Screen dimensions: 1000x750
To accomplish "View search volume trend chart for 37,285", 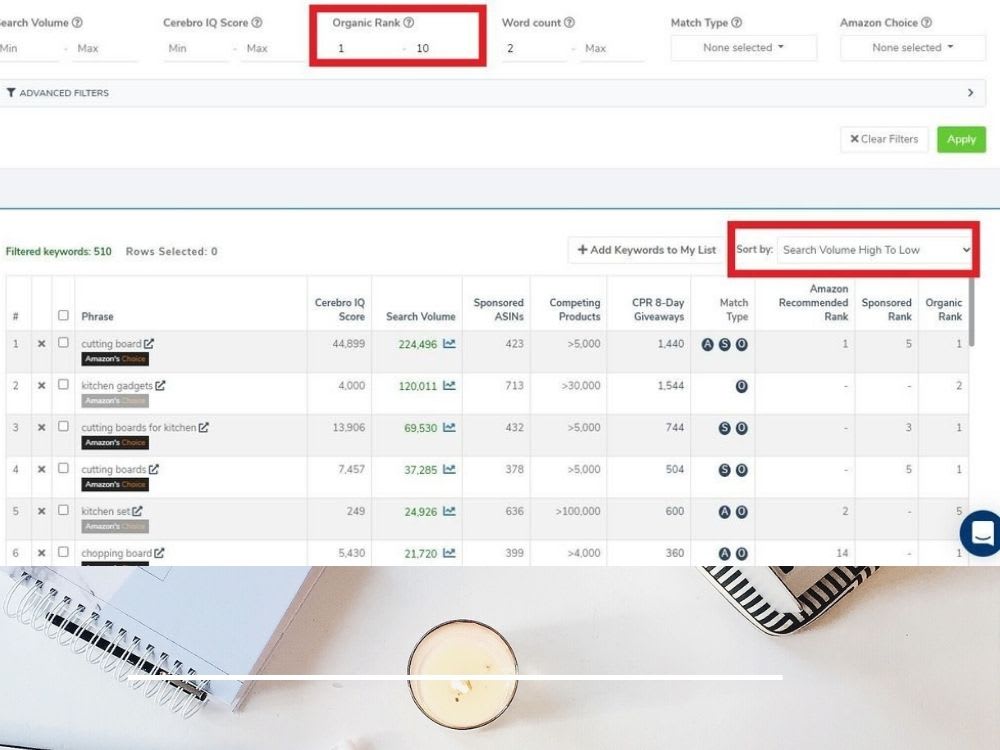I will tap(450, 469).
